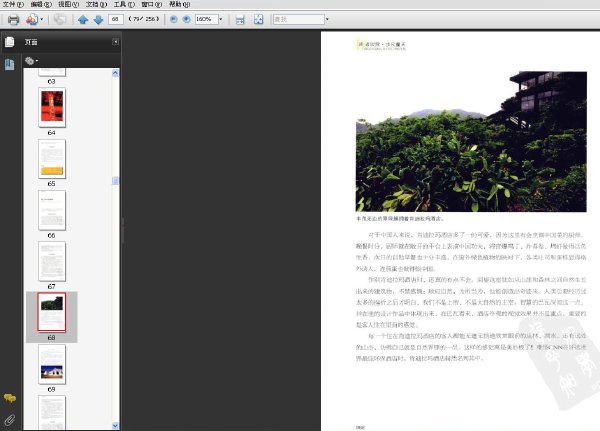600x431 pixels.
Task: Click the thumbnail panel scrollbar thumb
Action: 115,181
